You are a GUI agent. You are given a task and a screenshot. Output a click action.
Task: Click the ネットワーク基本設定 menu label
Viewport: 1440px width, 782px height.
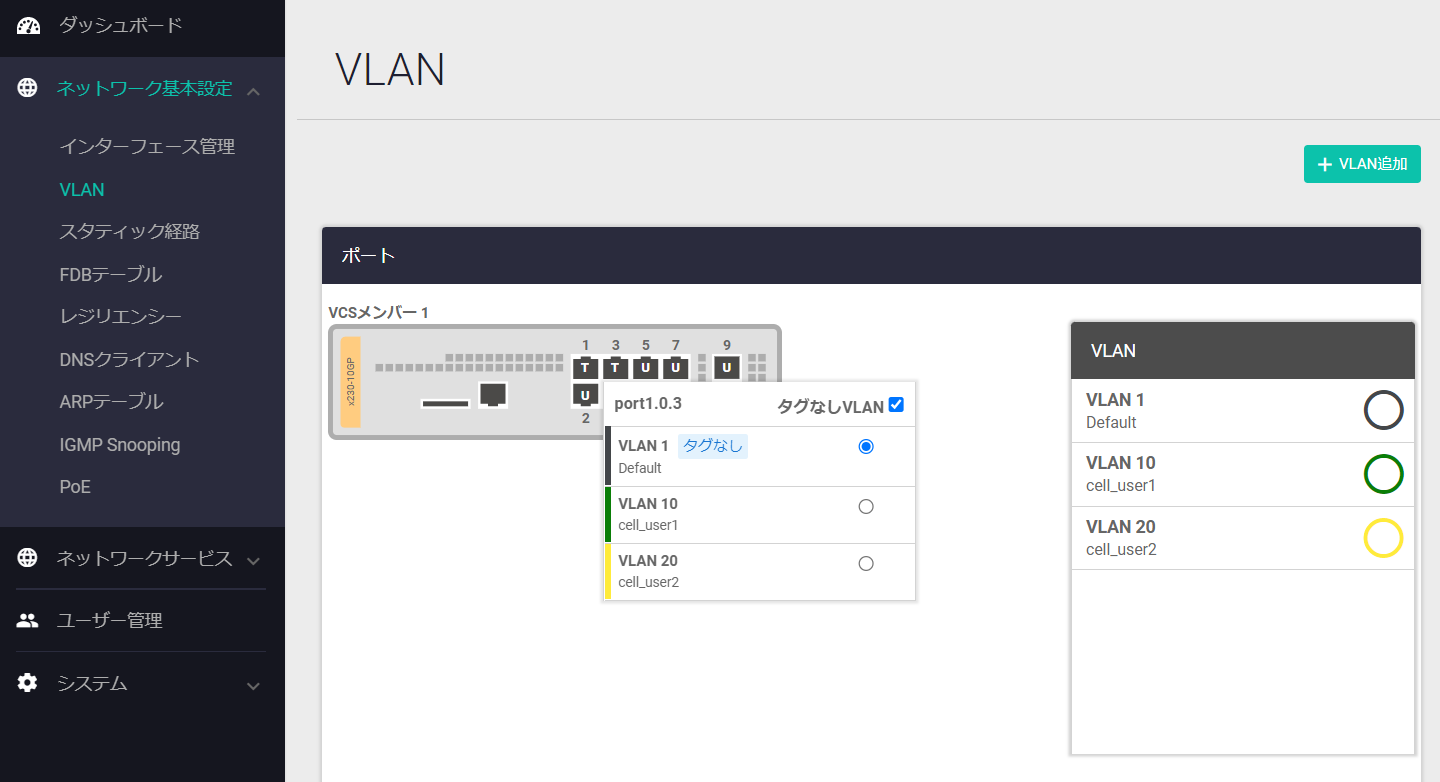pos(144,88)
